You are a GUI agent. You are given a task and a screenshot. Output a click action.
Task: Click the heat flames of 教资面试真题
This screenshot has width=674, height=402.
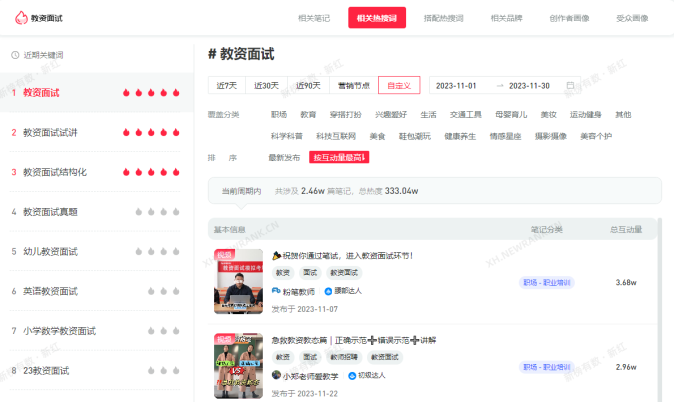pyautogui.click(x=157, y=212)
